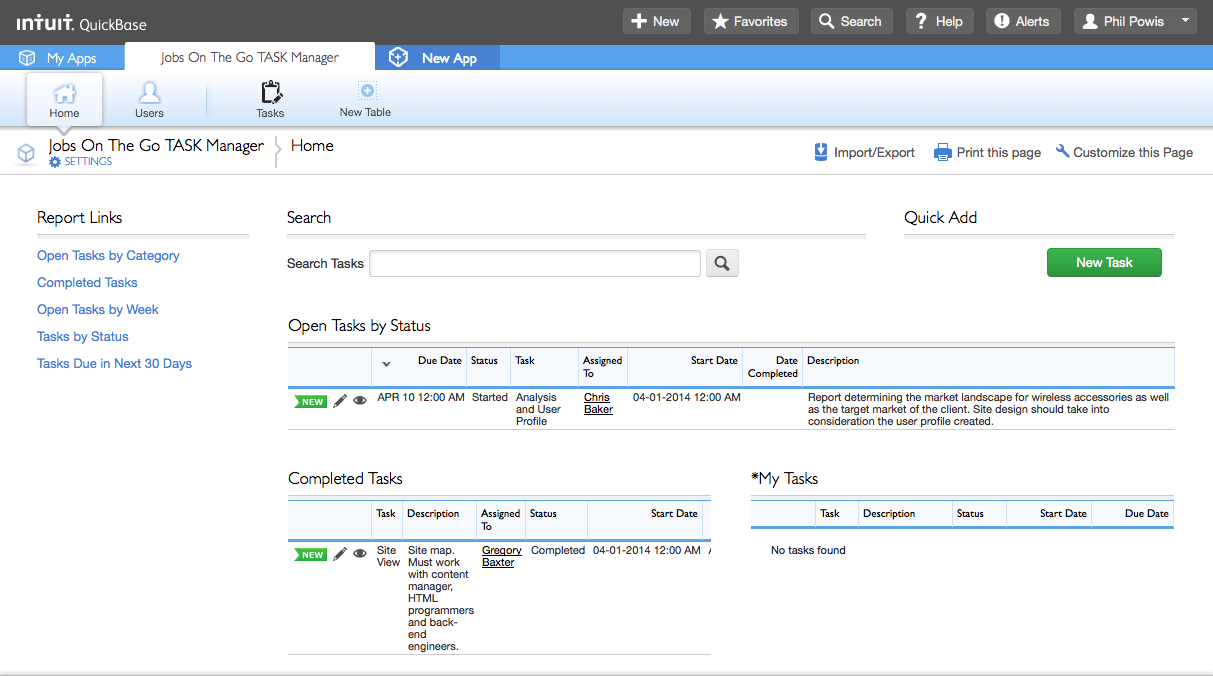Click the Search Tasks input field
Viewport: 1213px width, 676px height.
pyautogui.click(x=535, y=263)
